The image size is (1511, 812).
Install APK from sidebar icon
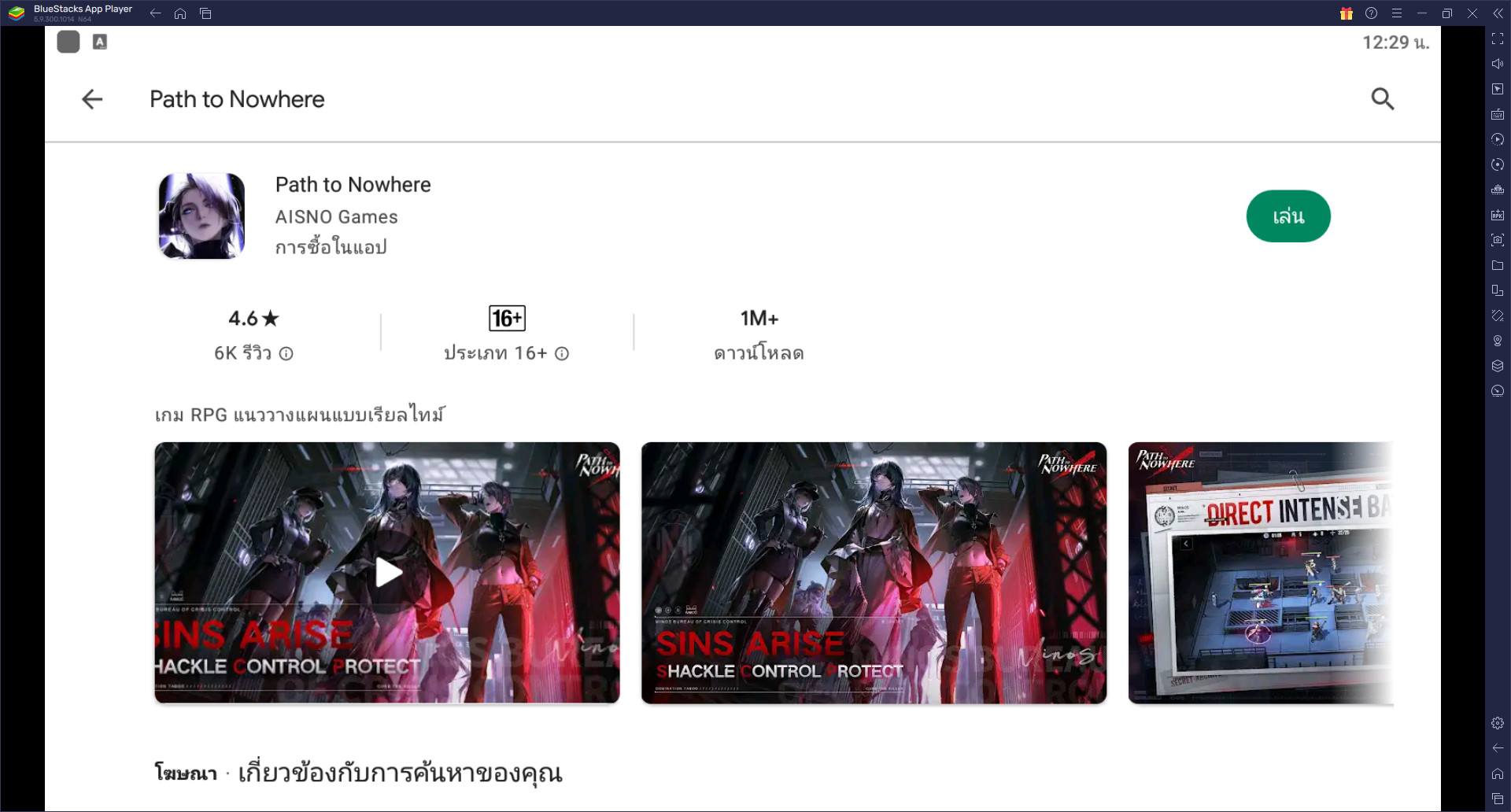[x=1498, y=215]
